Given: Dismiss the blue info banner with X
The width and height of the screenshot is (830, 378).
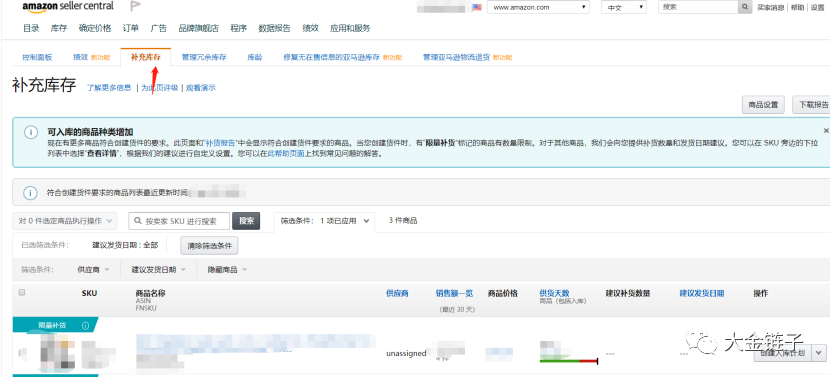Looking at the screenshot, I should tap(826, 130).
